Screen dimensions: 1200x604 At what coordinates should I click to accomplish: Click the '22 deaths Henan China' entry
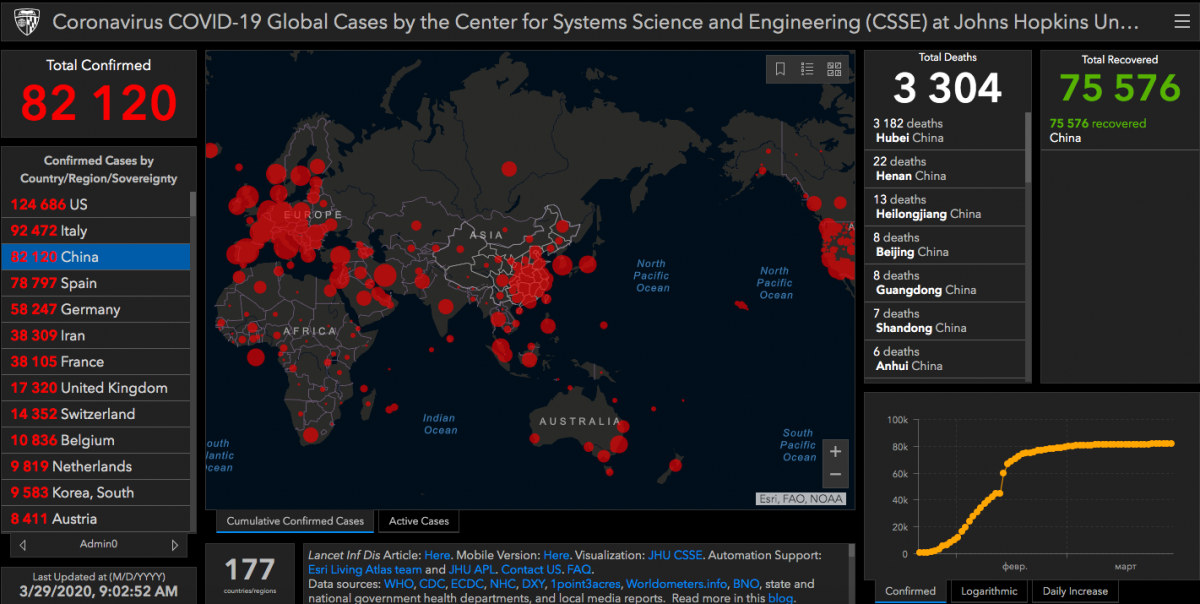(x=945, y=169)
